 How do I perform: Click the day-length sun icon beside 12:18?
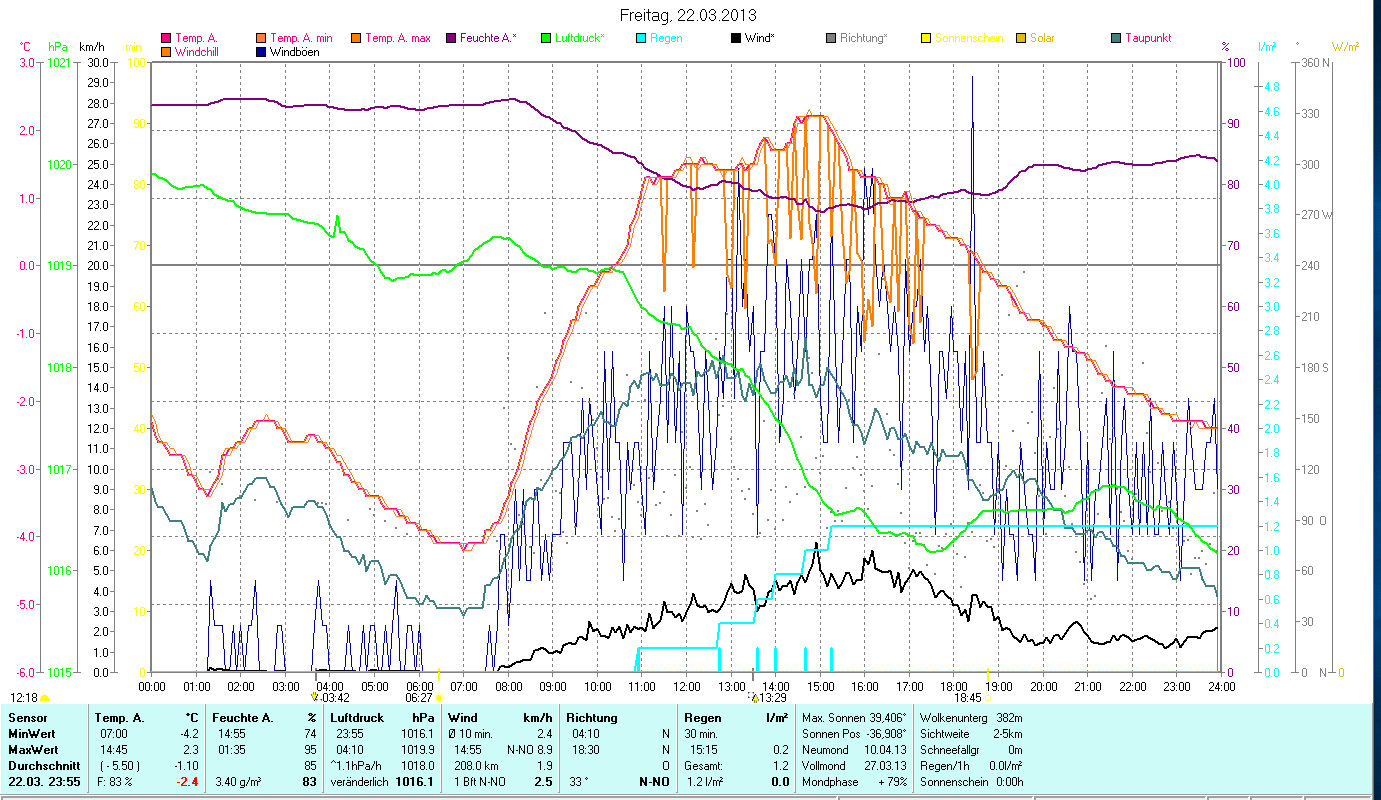pos(44,698)
